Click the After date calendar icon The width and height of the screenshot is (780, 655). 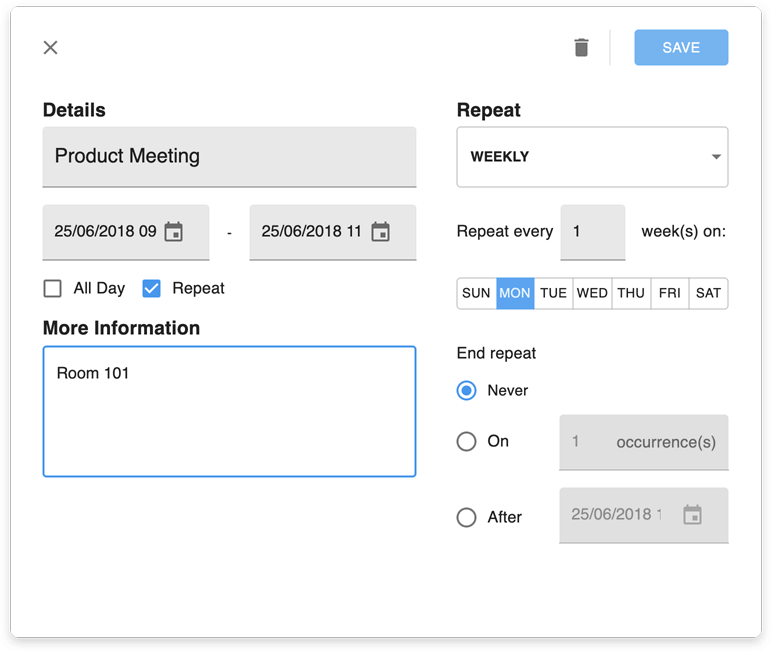(692, 515)
